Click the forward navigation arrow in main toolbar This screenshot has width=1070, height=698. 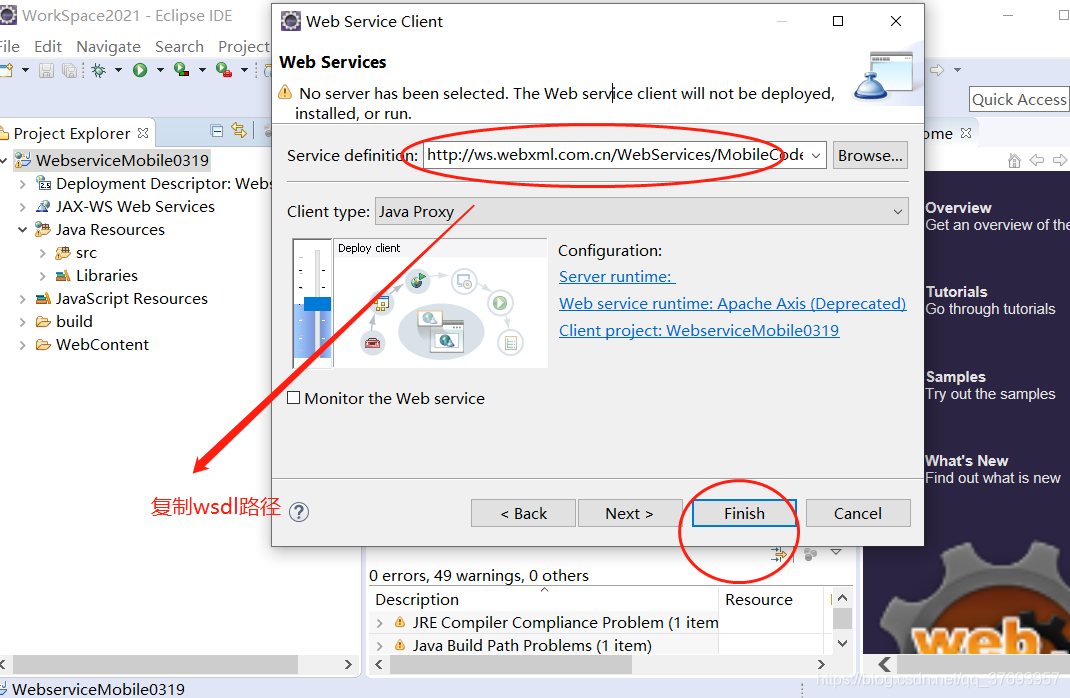coord(937,70)
